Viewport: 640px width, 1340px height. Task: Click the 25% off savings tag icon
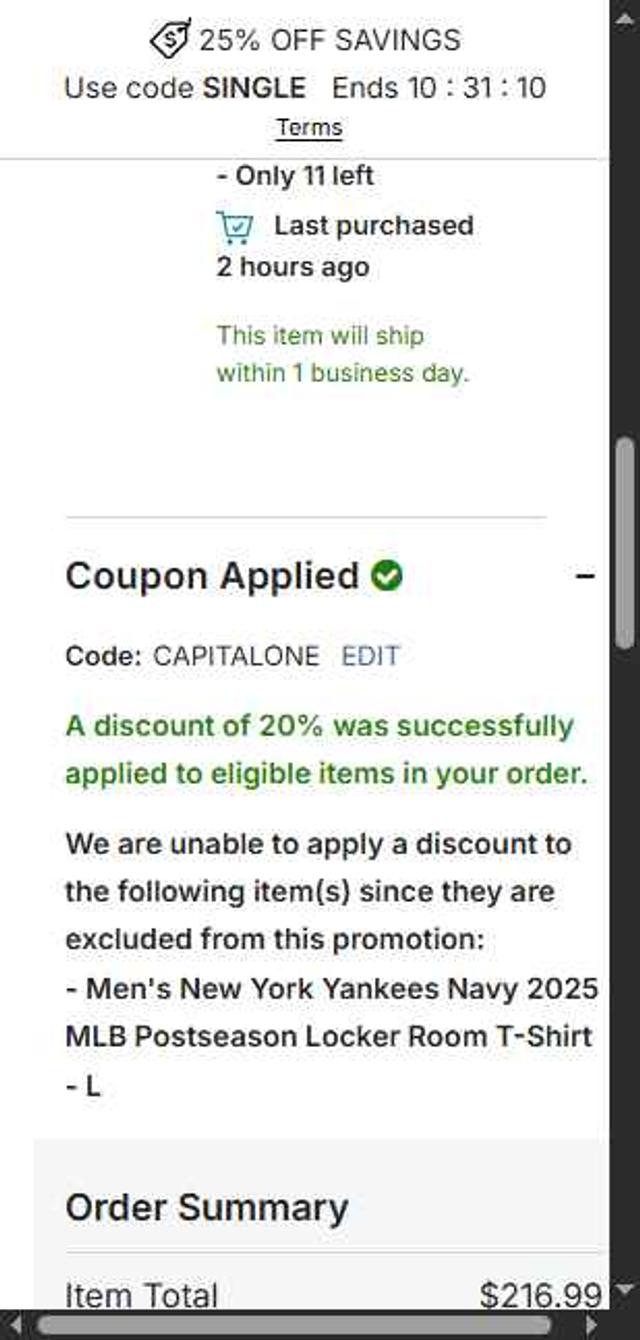point(170,39)
